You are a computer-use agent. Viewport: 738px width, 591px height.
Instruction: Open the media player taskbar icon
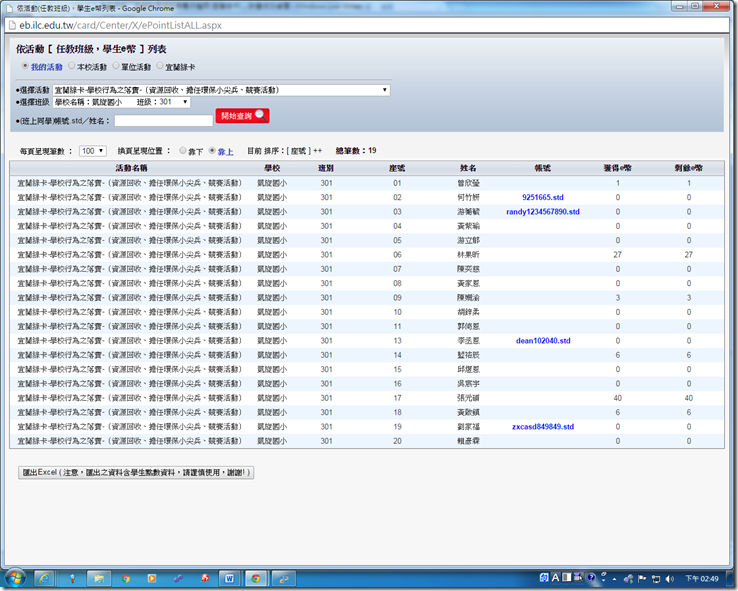tap(152, 577)
